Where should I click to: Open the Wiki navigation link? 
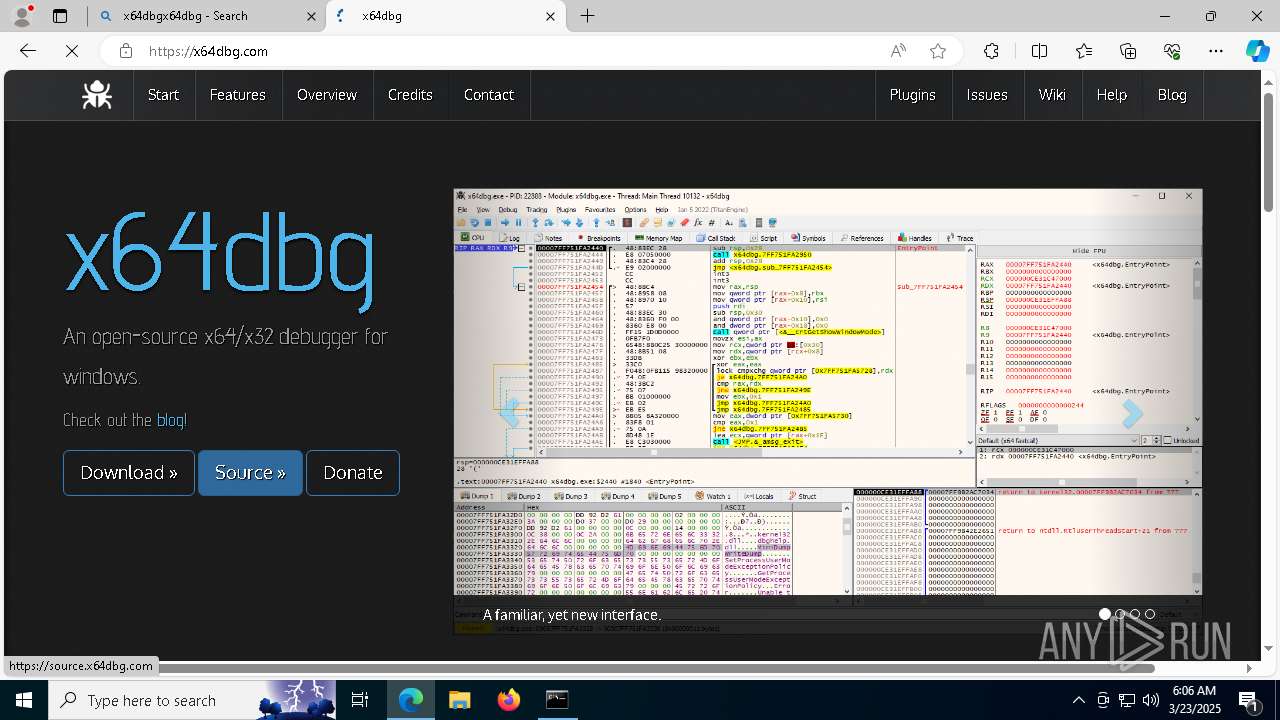[x=1052, y=95]
